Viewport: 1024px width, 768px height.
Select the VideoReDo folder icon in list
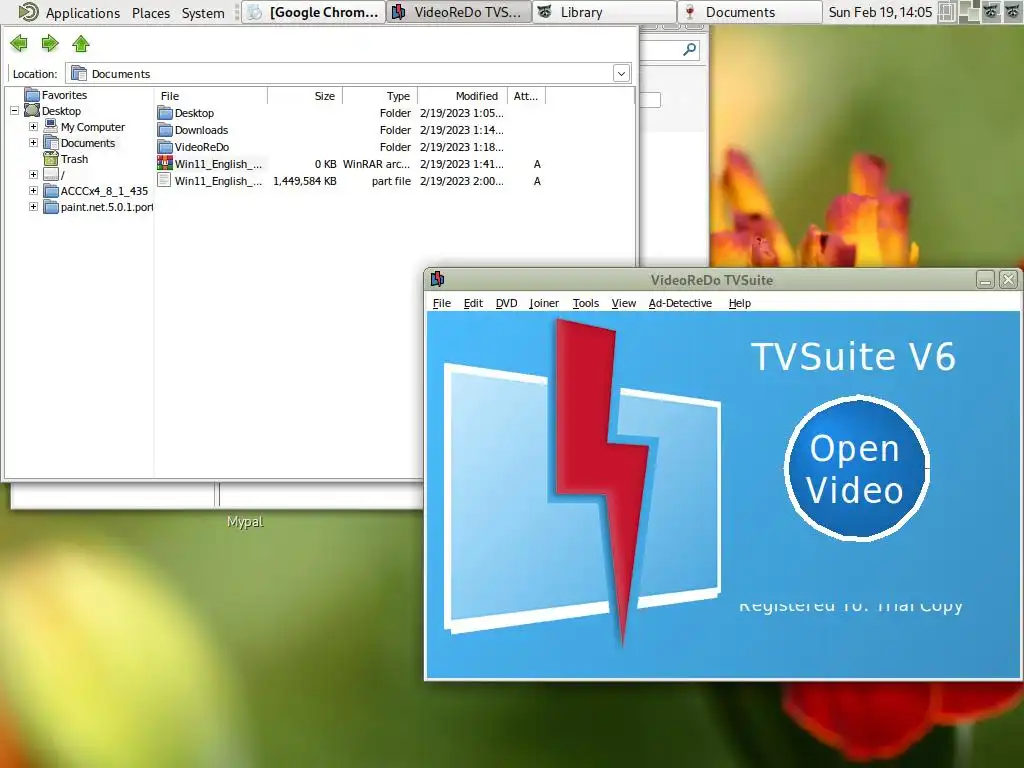point(165,147)
